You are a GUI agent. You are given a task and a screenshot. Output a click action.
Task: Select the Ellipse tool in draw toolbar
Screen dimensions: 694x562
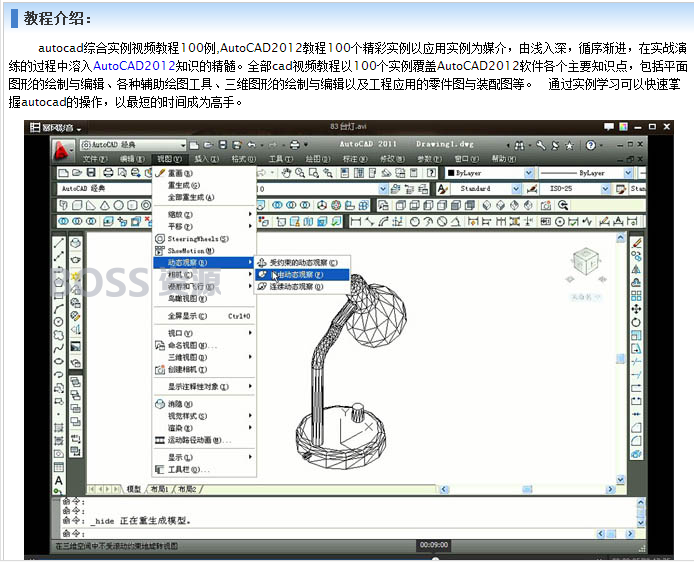[58, 362]
